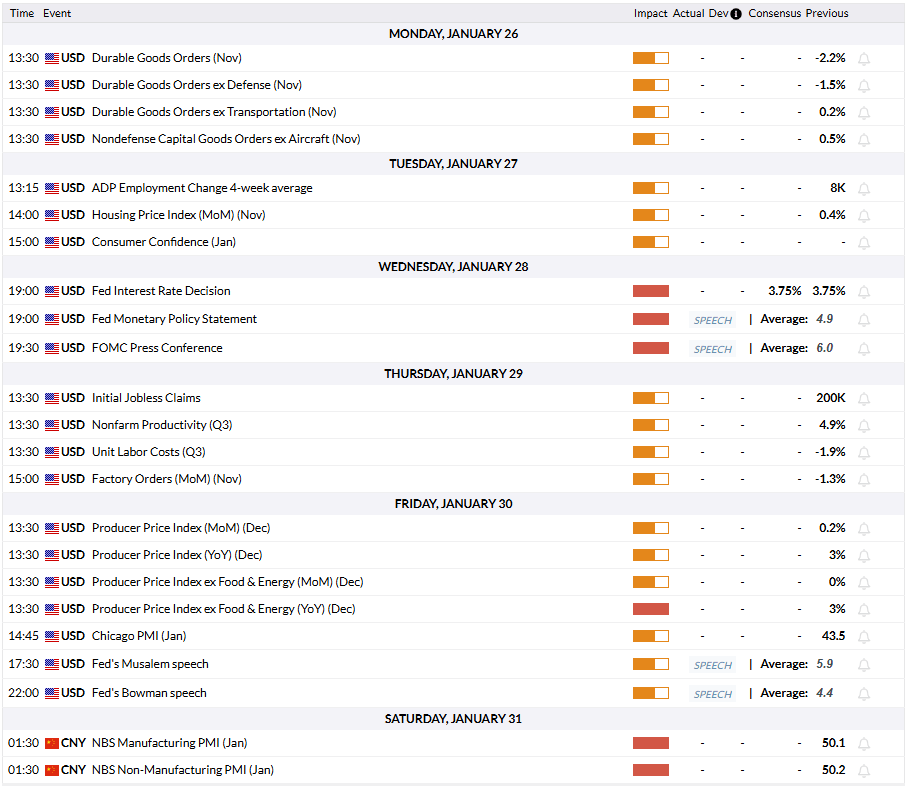Expand ADP Employment Change 4-week average row
The height and width of the screenshot is (786, 907).
click(x=201, y=188)
